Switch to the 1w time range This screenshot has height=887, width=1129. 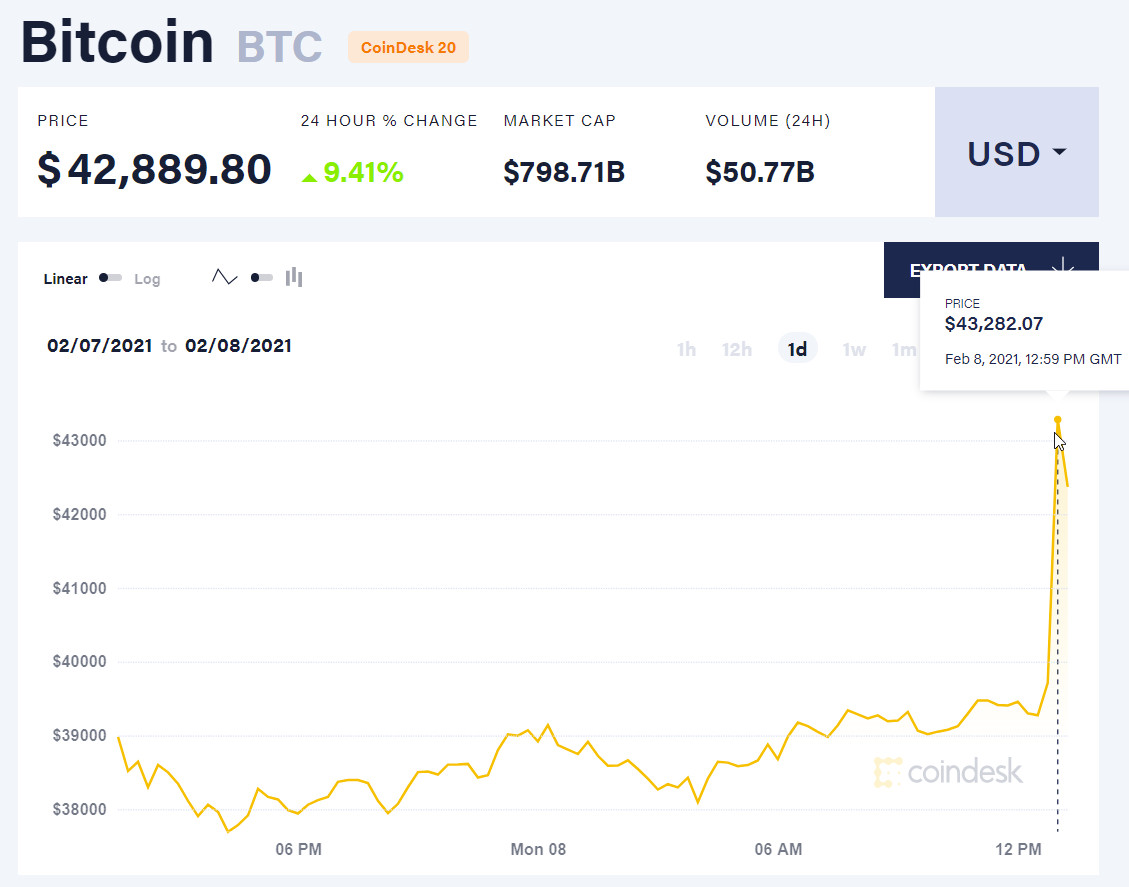coord(854,349)
